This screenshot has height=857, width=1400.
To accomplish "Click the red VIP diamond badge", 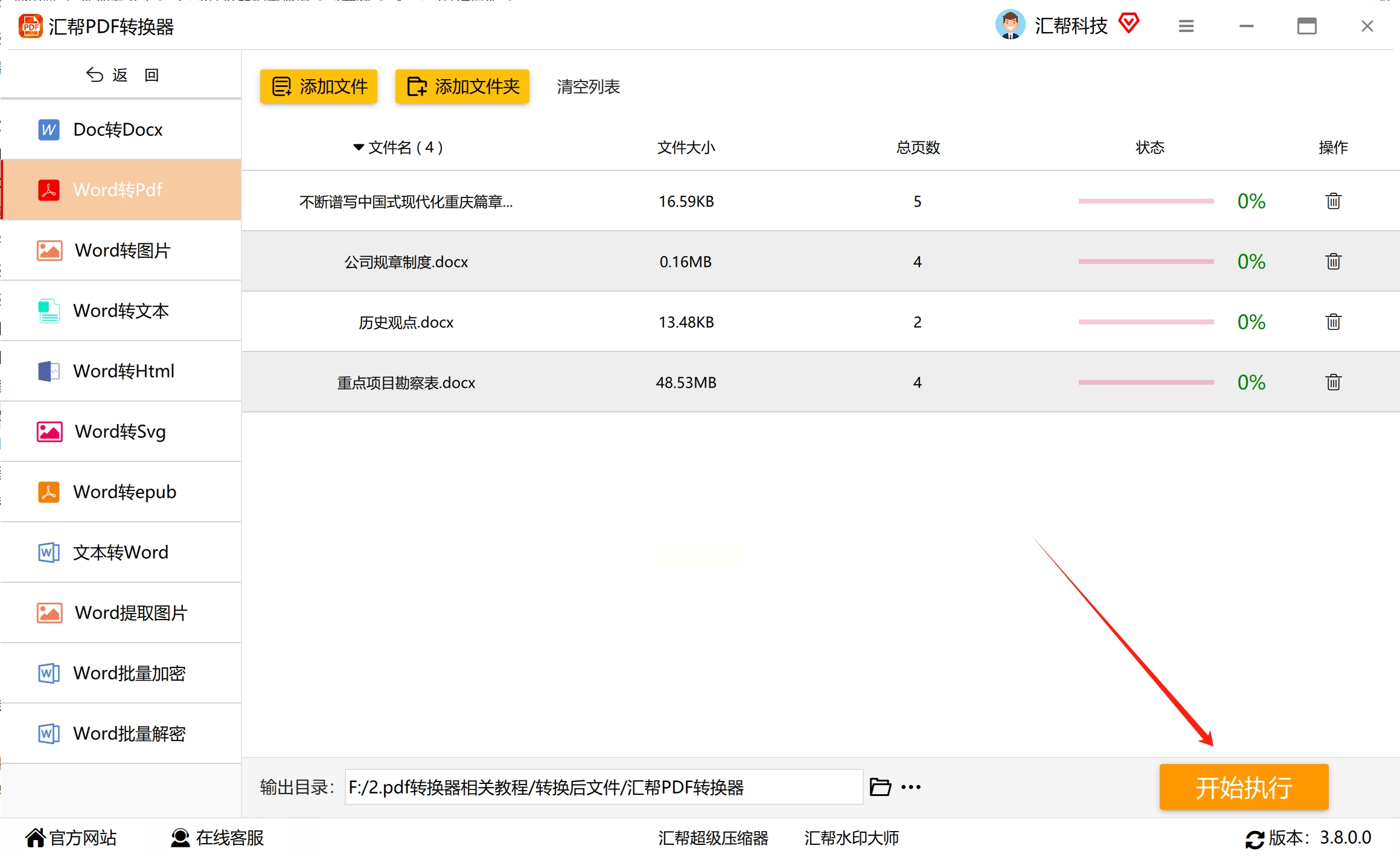I will pos(1128,24).
